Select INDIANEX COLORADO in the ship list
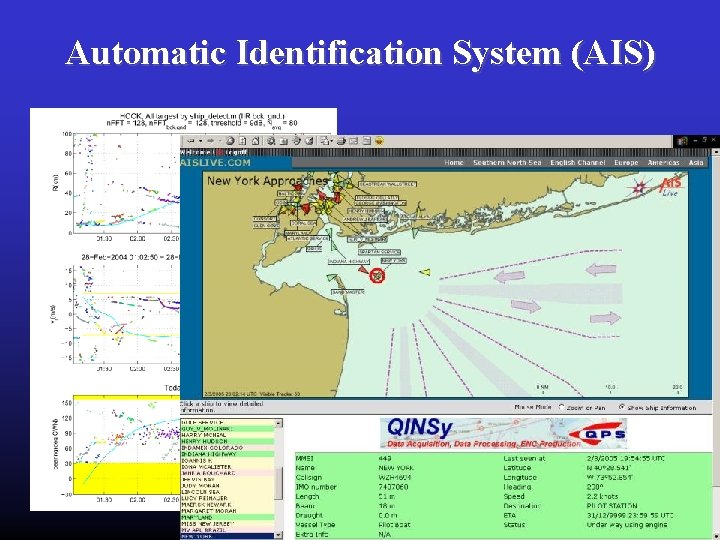Viewport: 720px width, 540px height. 227,448
